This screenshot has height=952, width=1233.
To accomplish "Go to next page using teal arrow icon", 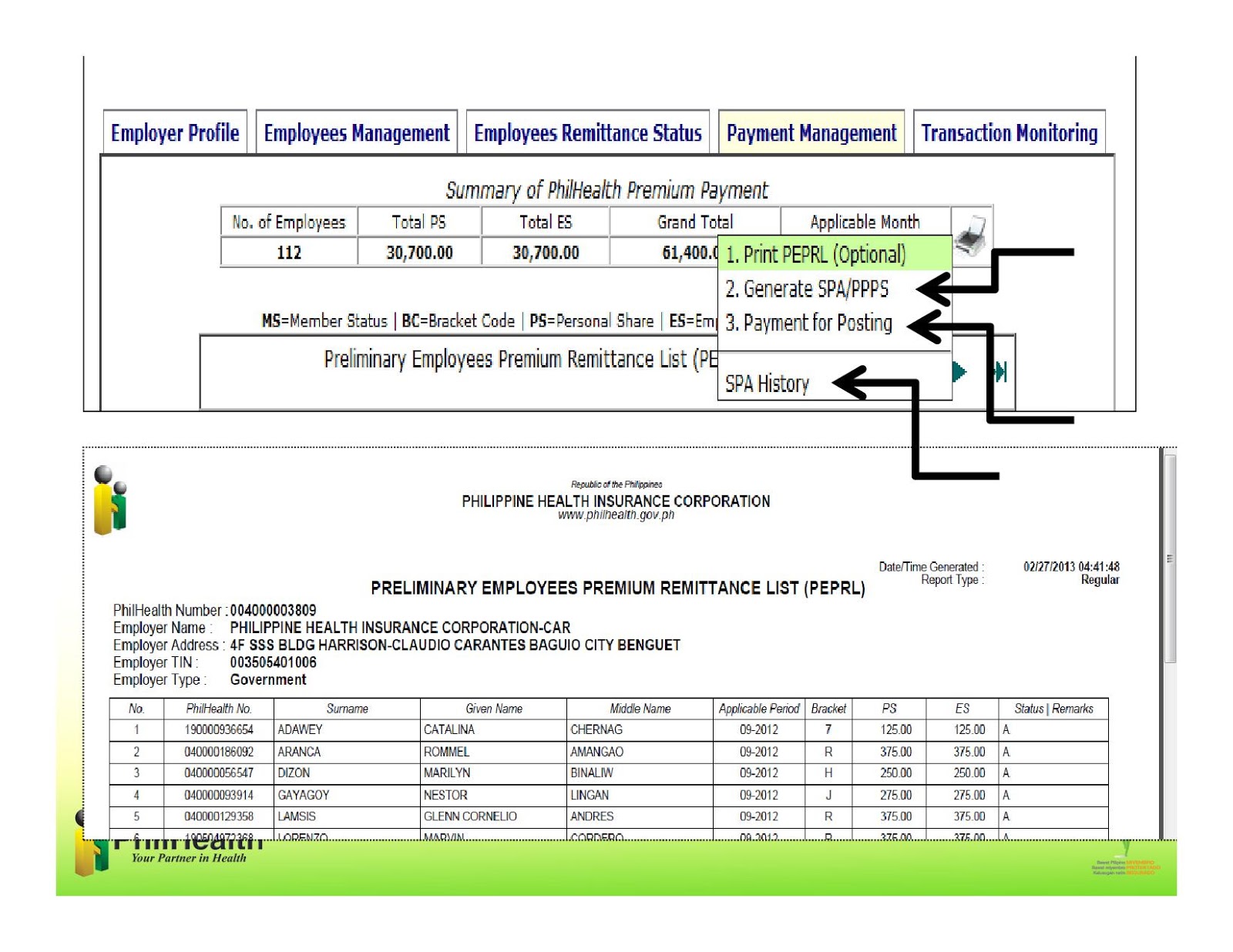I will tap(959, 371).
